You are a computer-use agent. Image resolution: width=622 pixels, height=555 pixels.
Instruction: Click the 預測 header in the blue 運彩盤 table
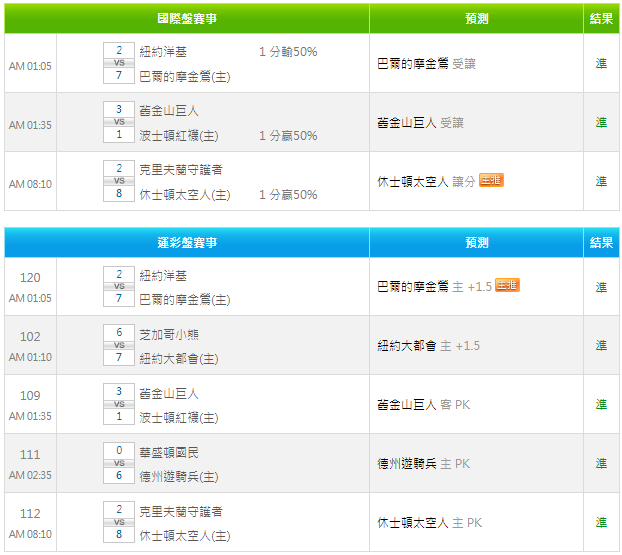(x=476, y=242)
